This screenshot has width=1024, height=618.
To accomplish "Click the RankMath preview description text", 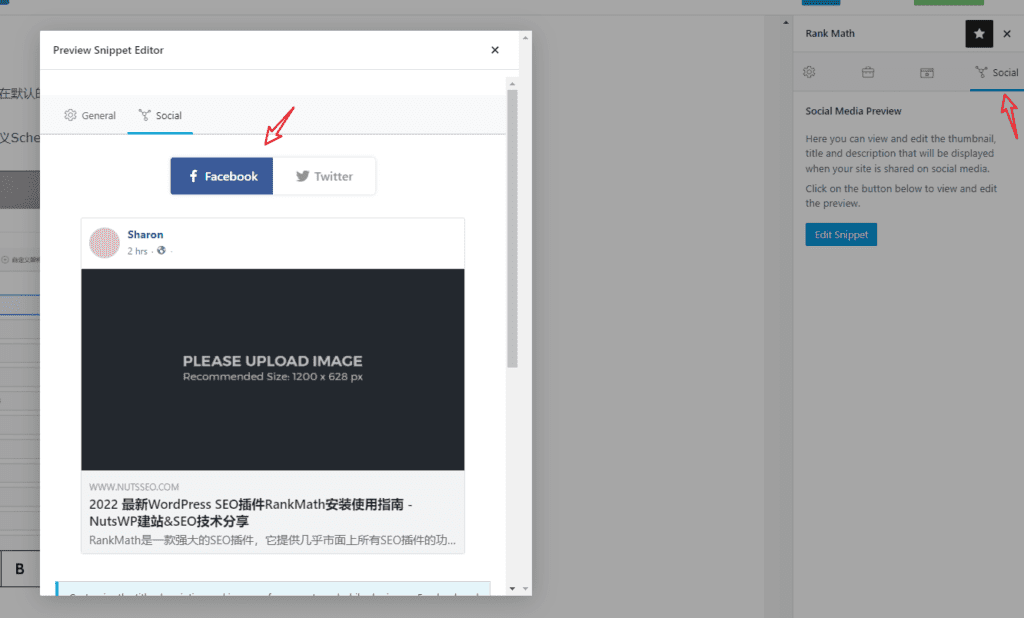I will [272, 540].
